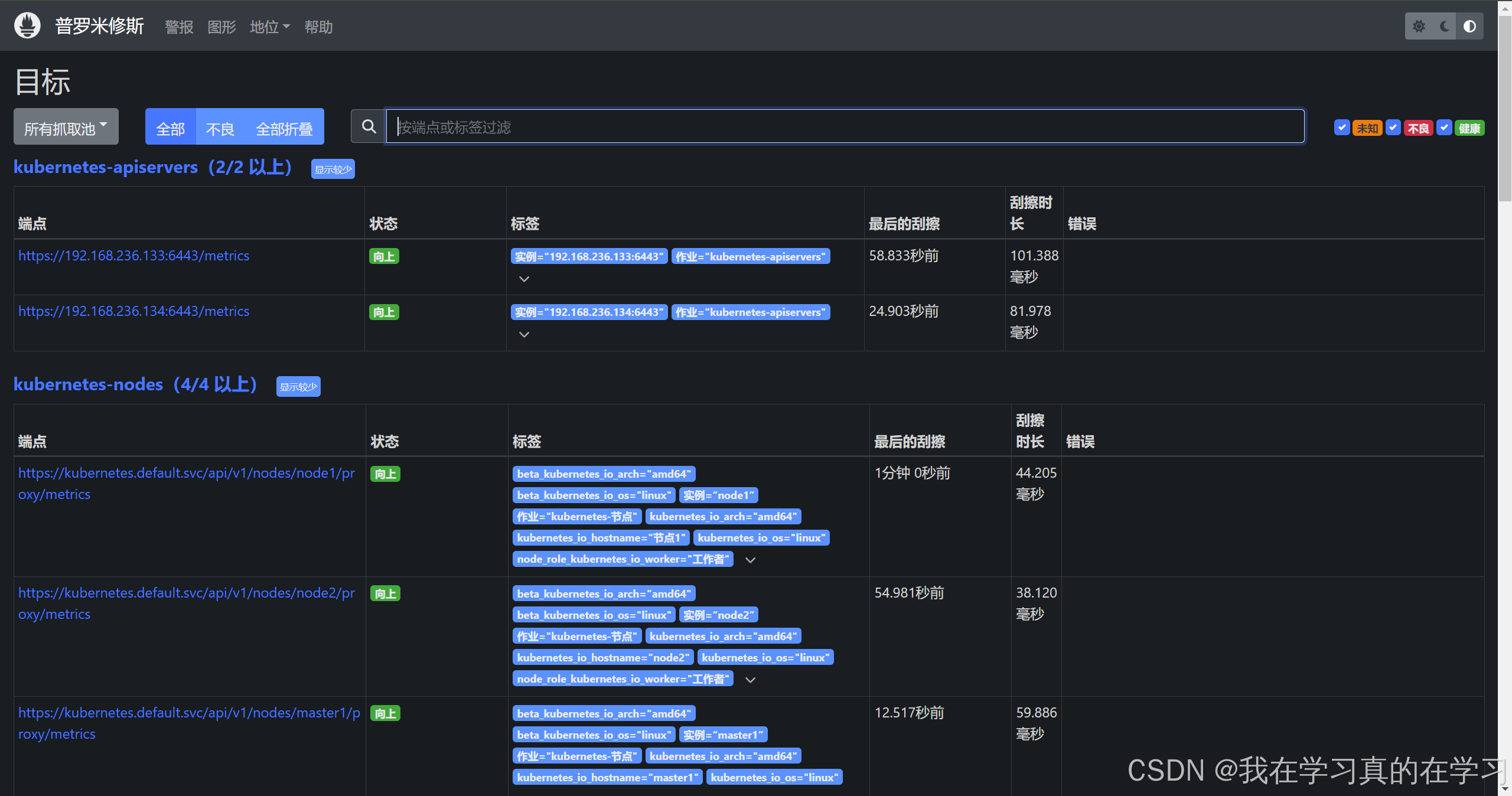This screenshot has height=796, width=1512.
Task: Expand labels chevron in node1 row
Action: [751, 560]
